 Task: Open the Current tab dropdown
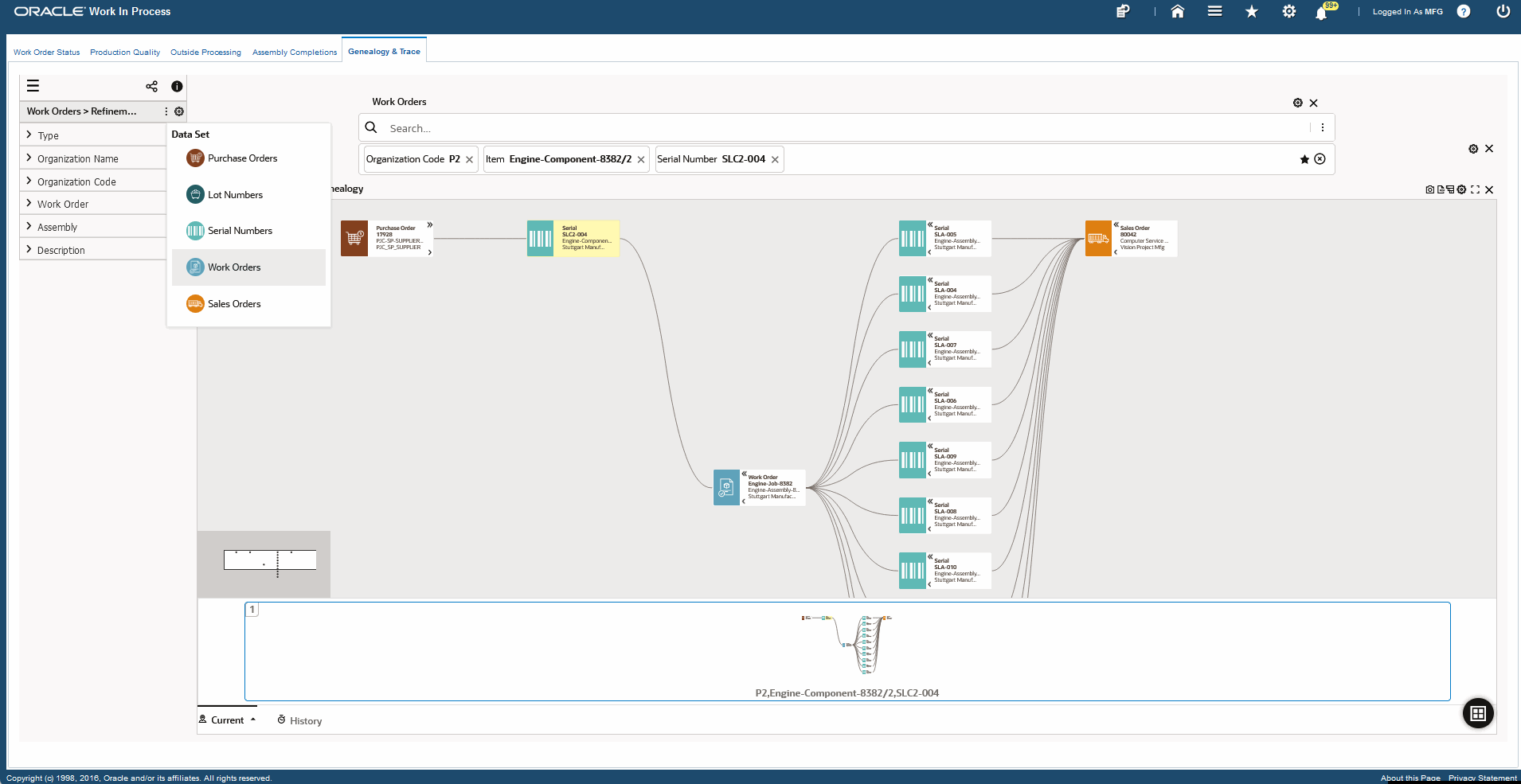click(x=228, y=720)
